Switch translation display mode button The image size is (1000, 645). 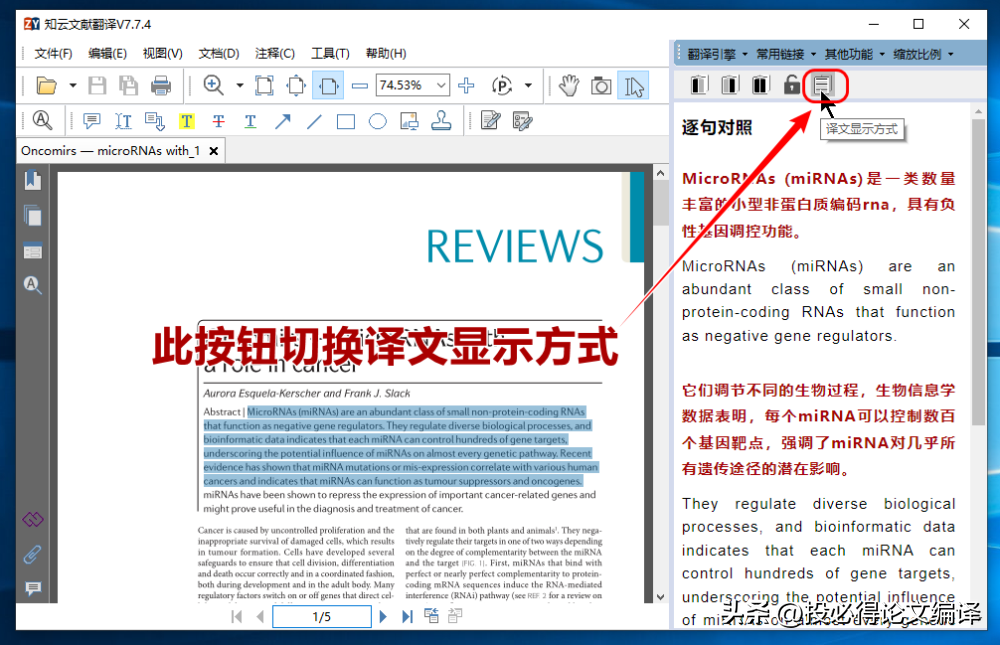click(x=823, y=85)
